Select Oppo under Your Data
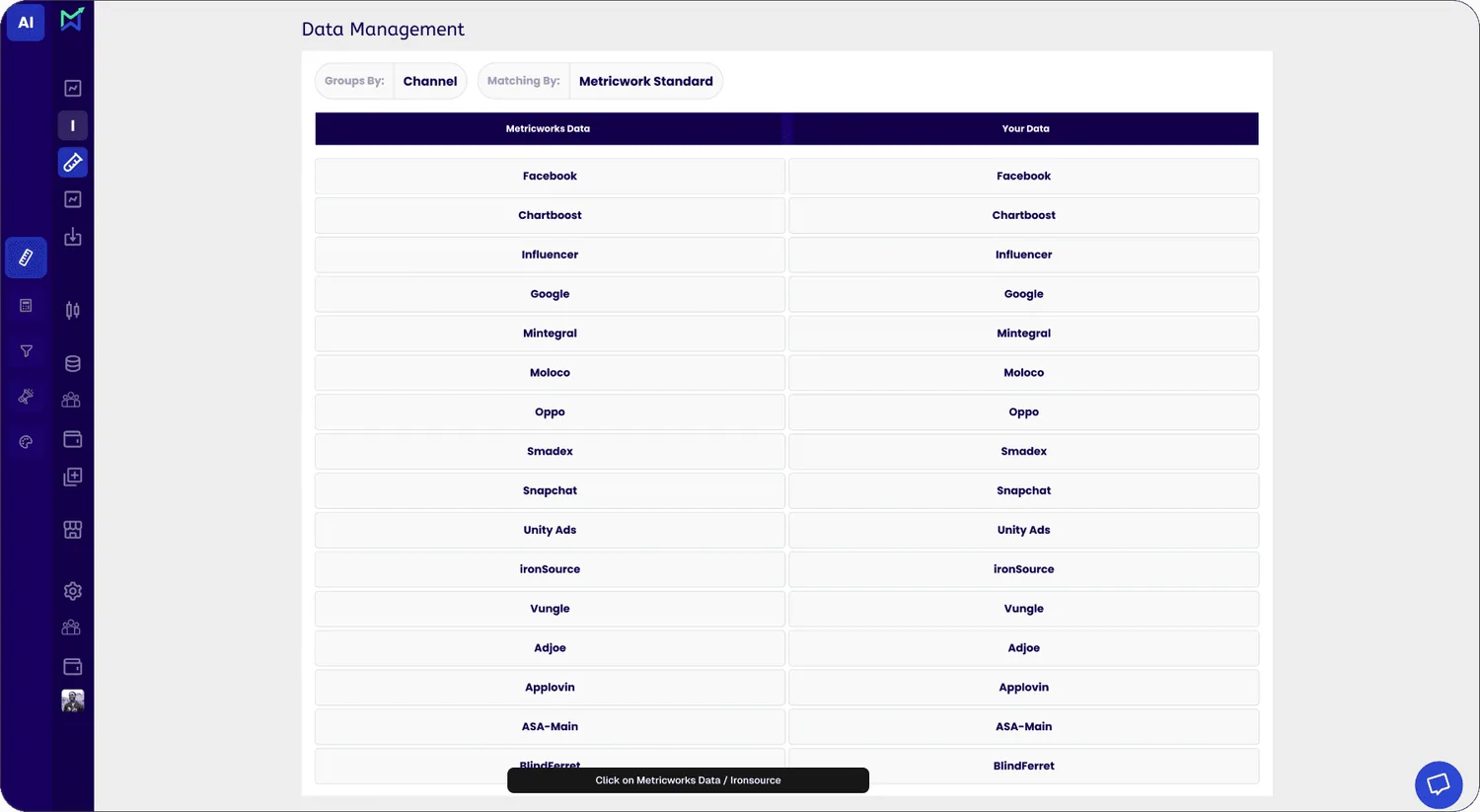The height and width of the screenshot is (812, 1480). pos(1023,412)
